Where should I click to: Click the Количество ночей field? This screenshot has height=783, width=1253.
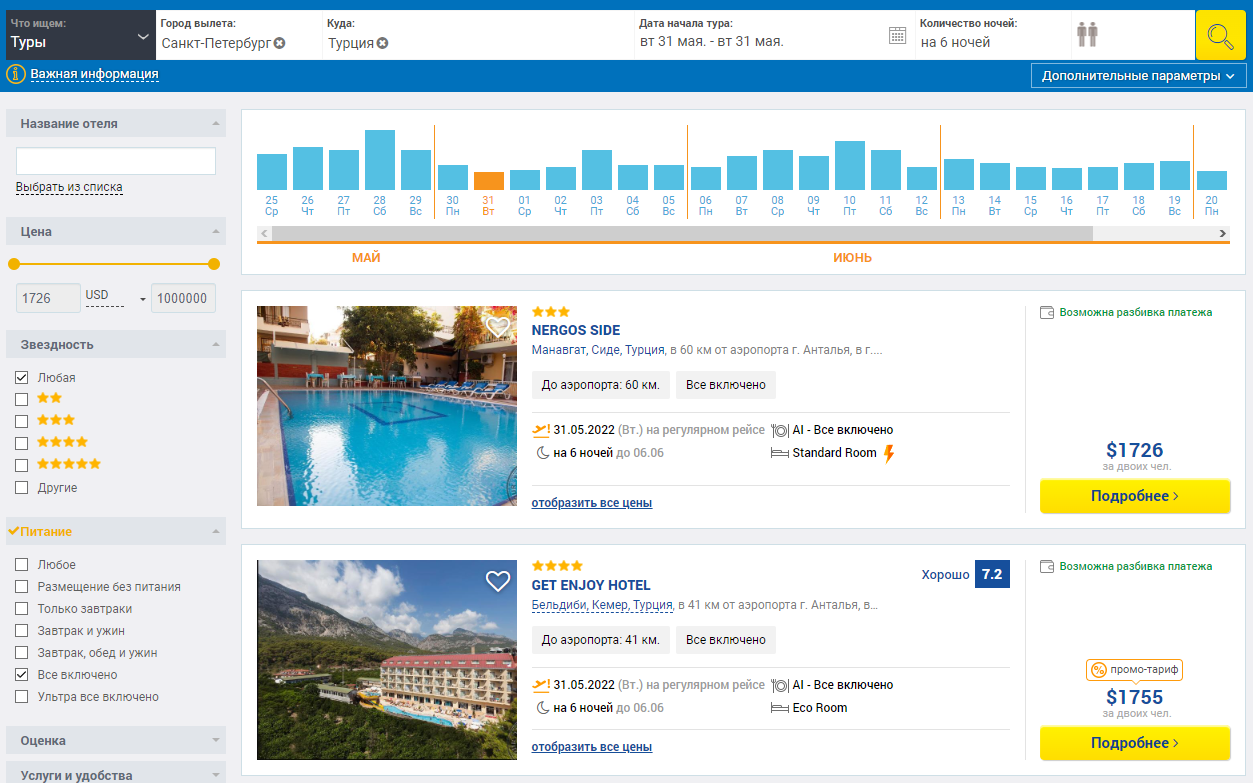pos(992,35)
